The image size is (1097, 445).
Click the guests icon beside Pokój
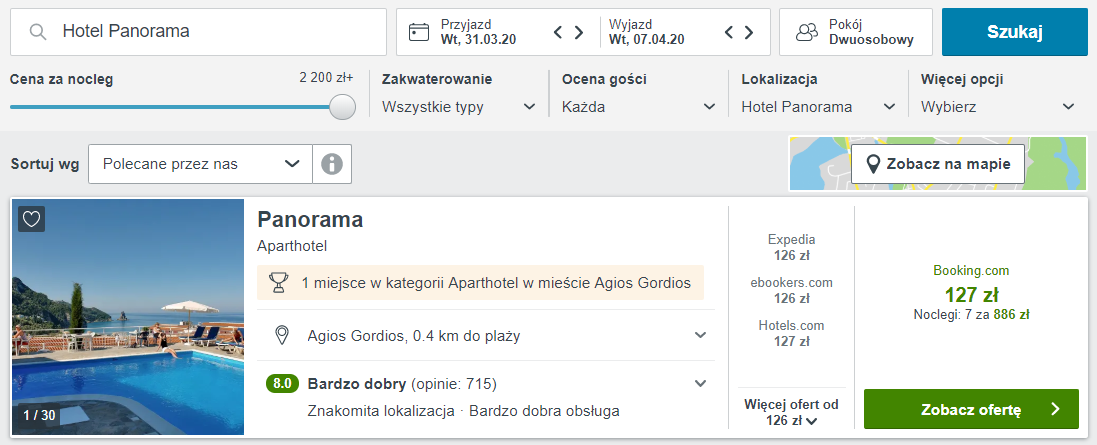pos(807,32)
